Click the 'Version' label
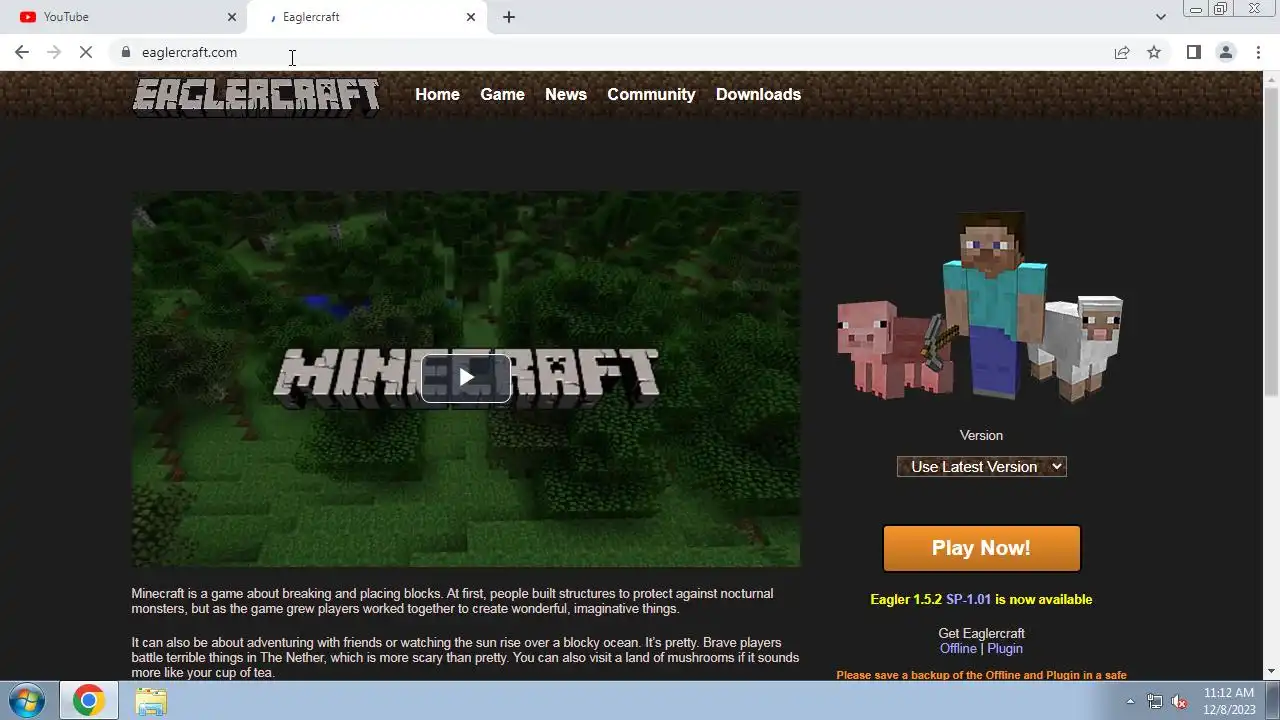 coord(981,435)
